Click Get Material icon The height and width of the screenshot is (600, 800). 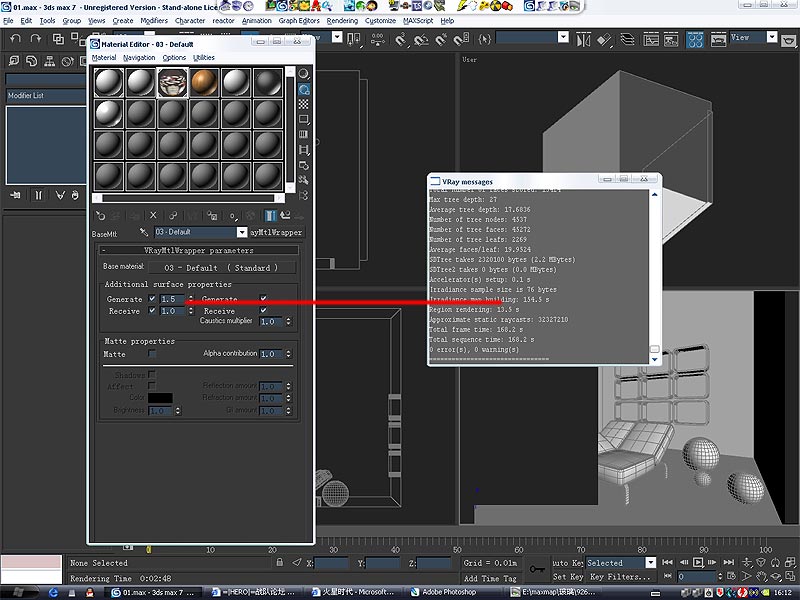[101, 216]
